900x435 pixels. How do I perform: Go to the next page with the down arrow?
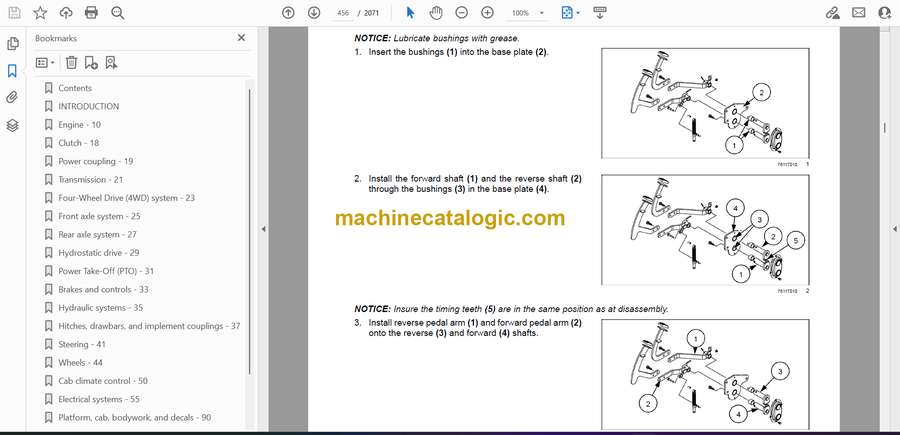tap(314, 13)
